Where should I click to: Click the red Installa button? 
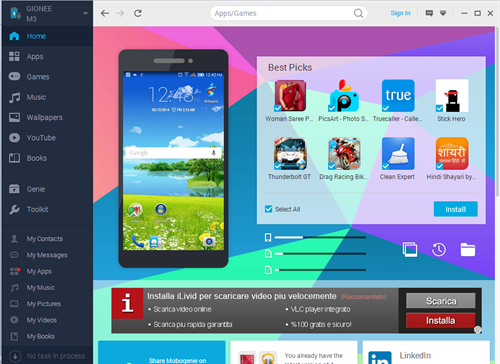click(x=441, y=320)
